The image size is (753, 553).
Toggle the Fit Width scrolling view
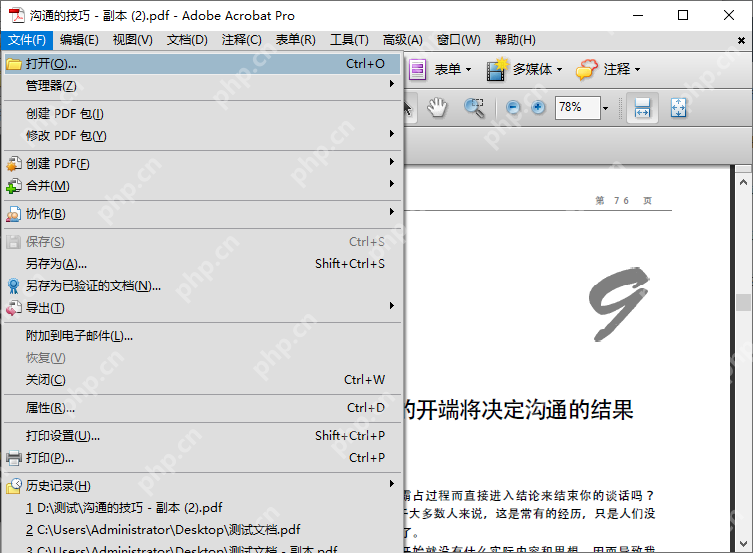[x=642, y=108]
